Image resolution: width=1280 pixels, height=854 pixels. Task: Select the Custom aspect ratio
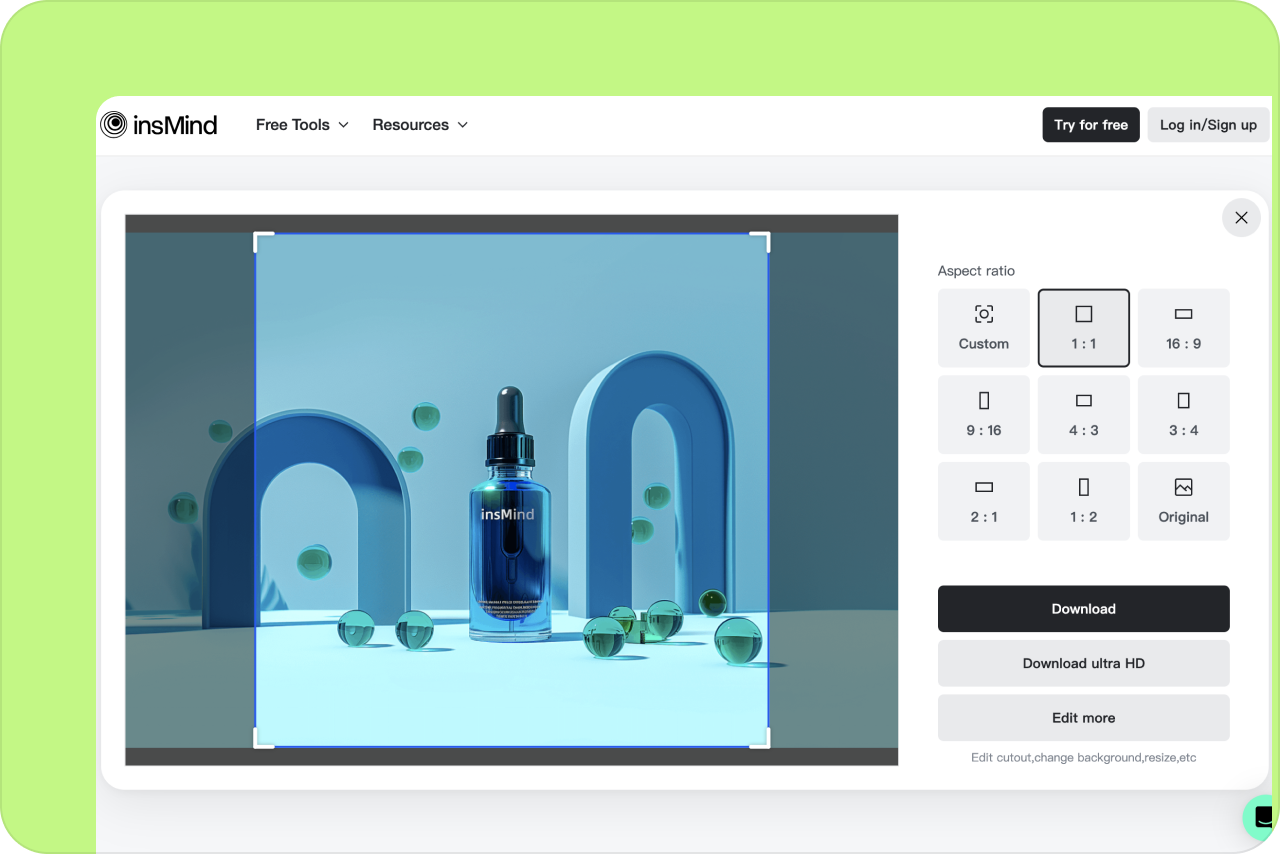(984, 328)
